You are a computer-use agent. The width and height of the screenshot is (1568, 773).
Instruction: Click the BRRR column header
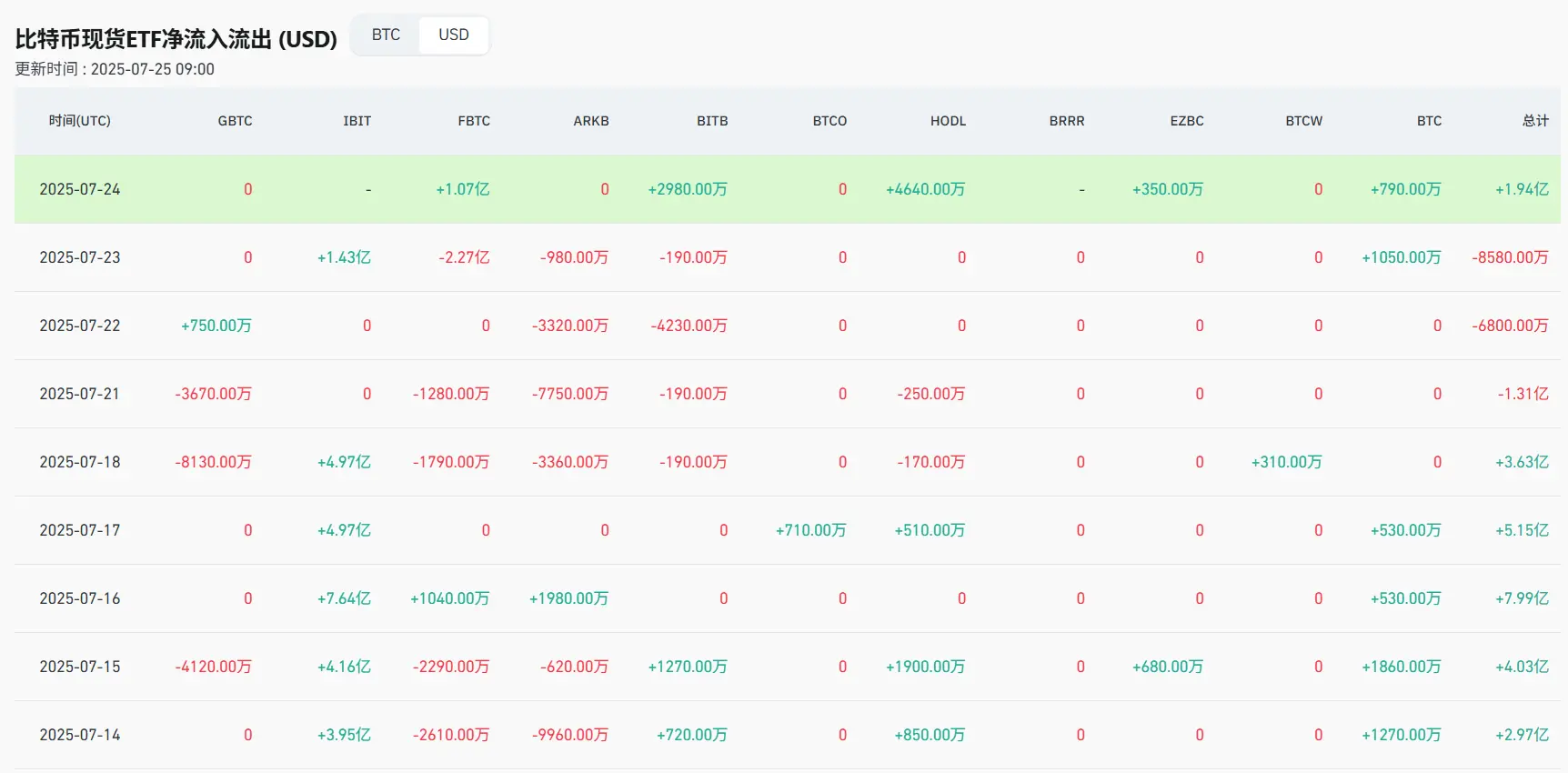click(1067, 121)
